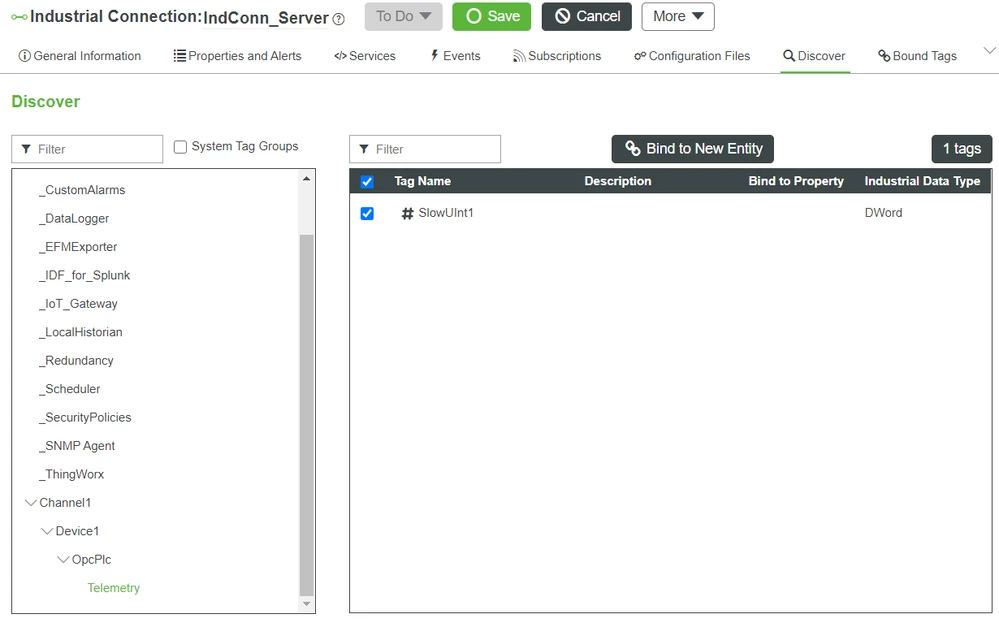Viewport: 999px width, 623px height.
Task: Select the Discover tab
Action: coord(814,56)
